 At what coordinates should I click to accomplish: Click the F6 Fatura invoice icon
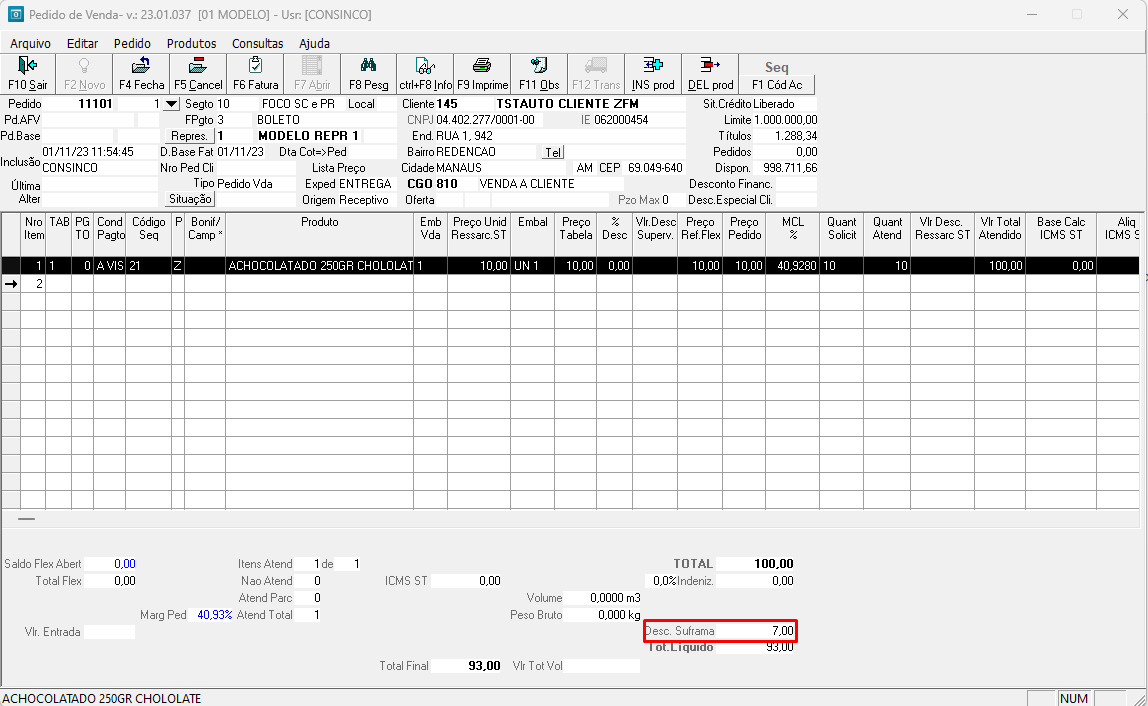coord(255,74)
